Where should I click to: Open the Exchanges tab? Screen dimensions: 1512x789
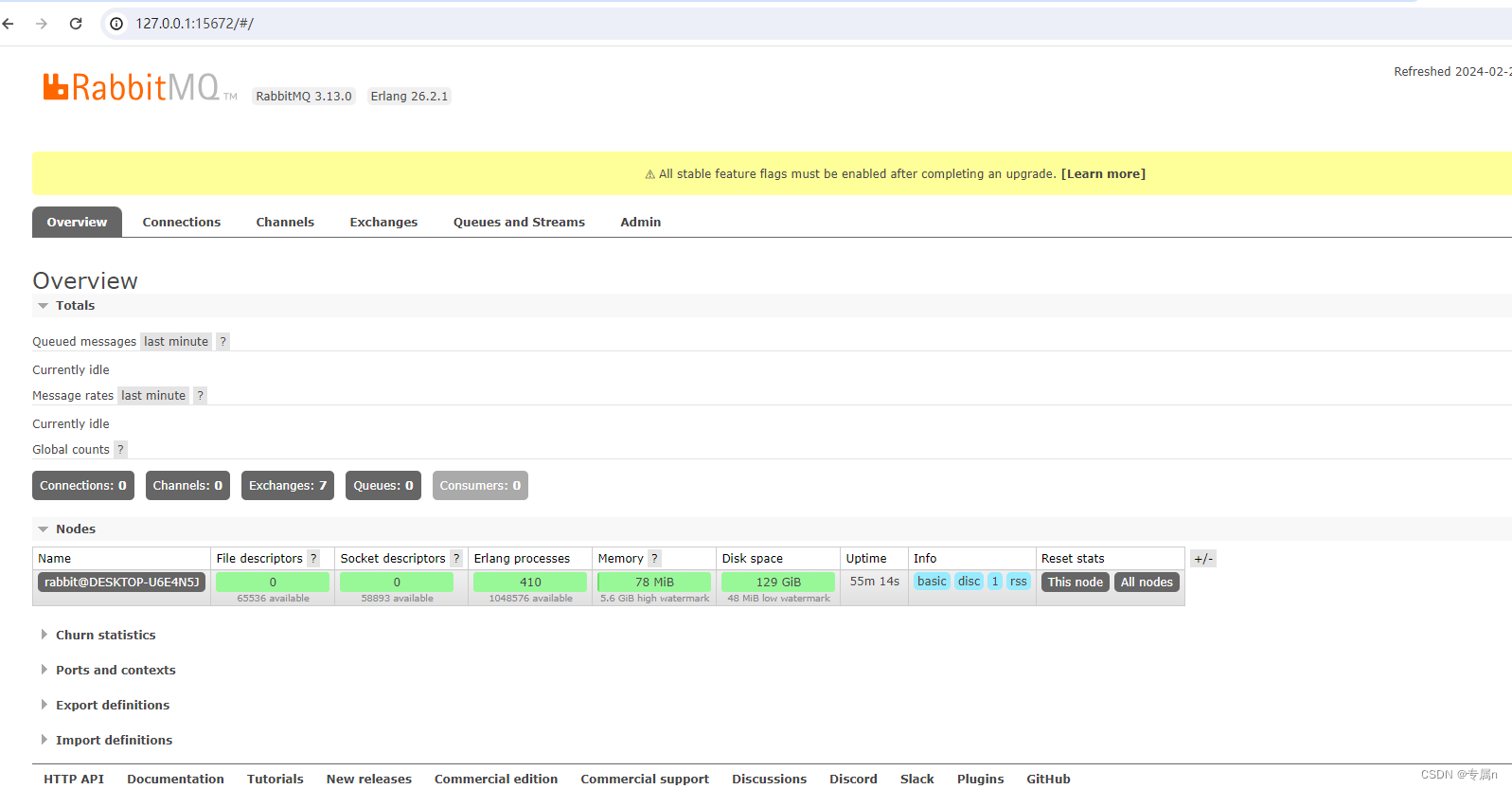(x=383, y=223)
